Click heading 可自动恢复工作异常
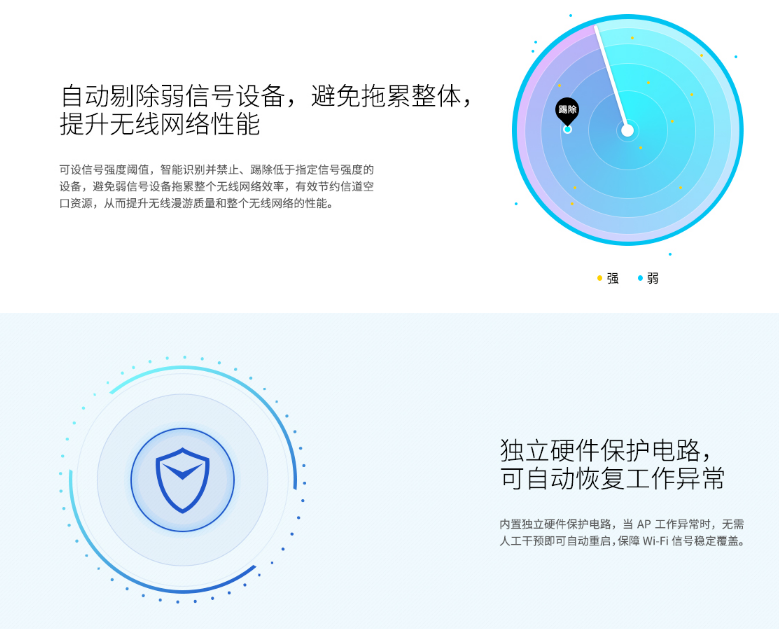This screenshot has width=779, height=629. tap(612, 479)
